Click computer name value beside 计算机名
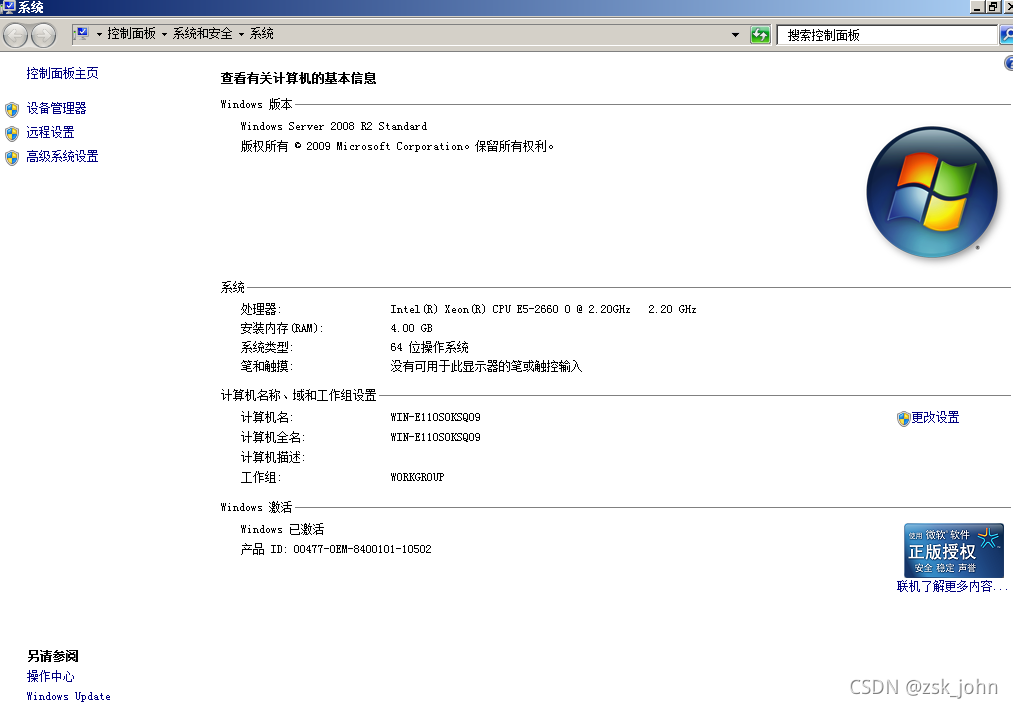1013x708 pixels. point(435,417)
